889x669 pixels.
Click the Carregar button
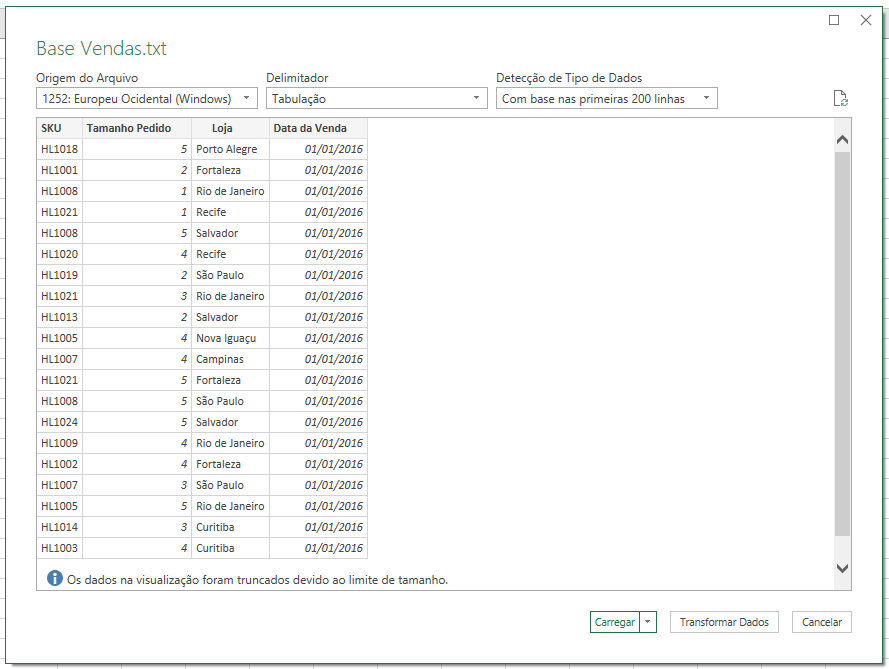615,622
